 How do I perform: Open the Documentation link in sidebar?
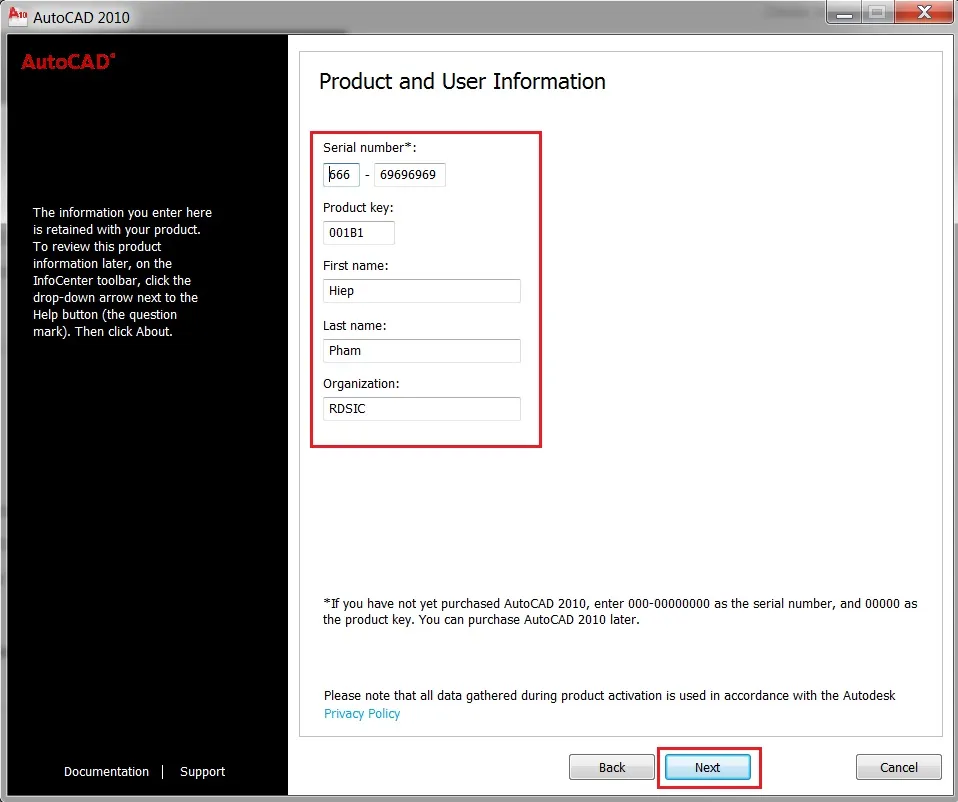(106, 772)
